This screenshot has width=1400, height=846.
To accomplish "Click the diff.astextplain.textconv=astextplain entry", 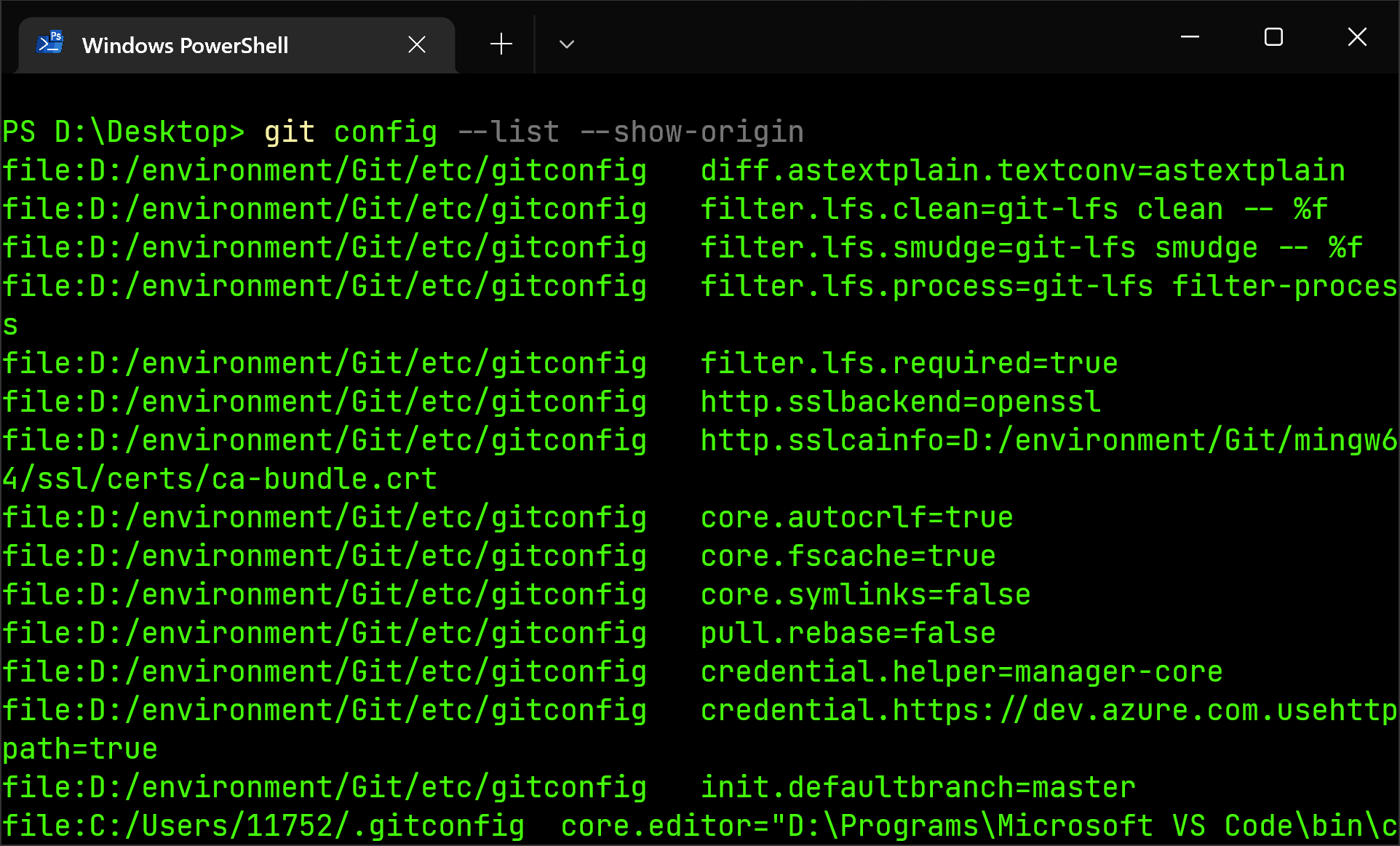I will [1022, 171].
